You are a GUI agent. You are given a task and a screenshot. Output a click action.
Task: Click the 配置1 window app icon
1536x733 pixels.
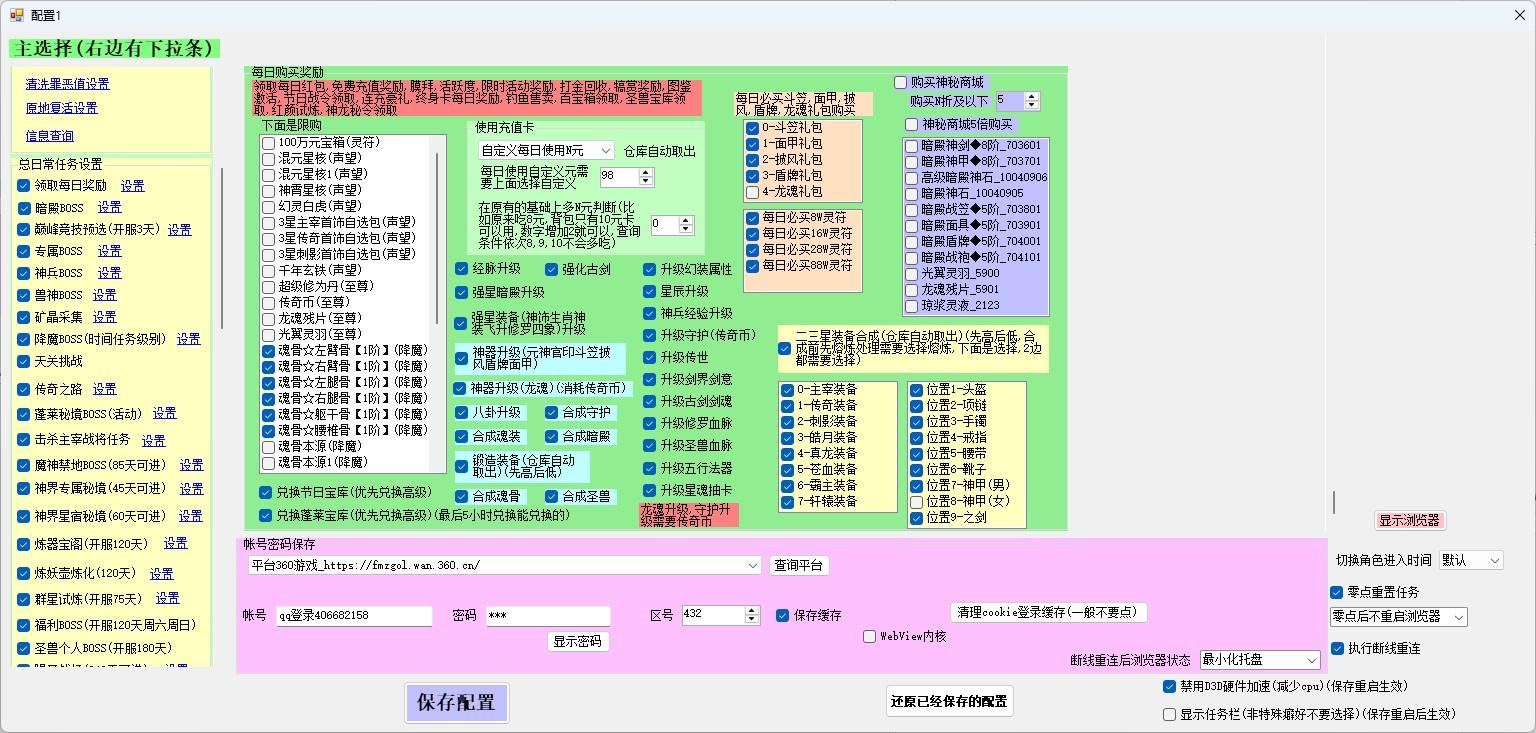16,15
